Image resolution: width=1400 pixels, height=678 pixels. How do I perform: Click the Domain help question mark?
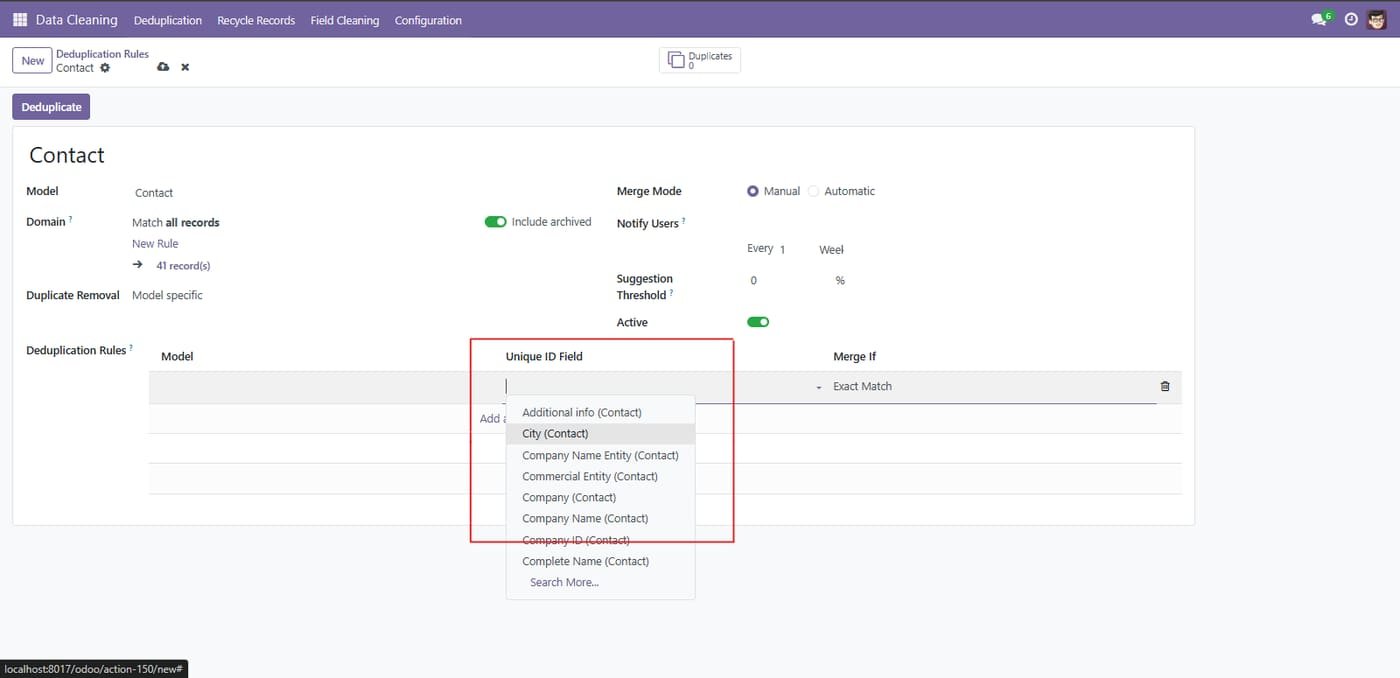click(71, 219)
